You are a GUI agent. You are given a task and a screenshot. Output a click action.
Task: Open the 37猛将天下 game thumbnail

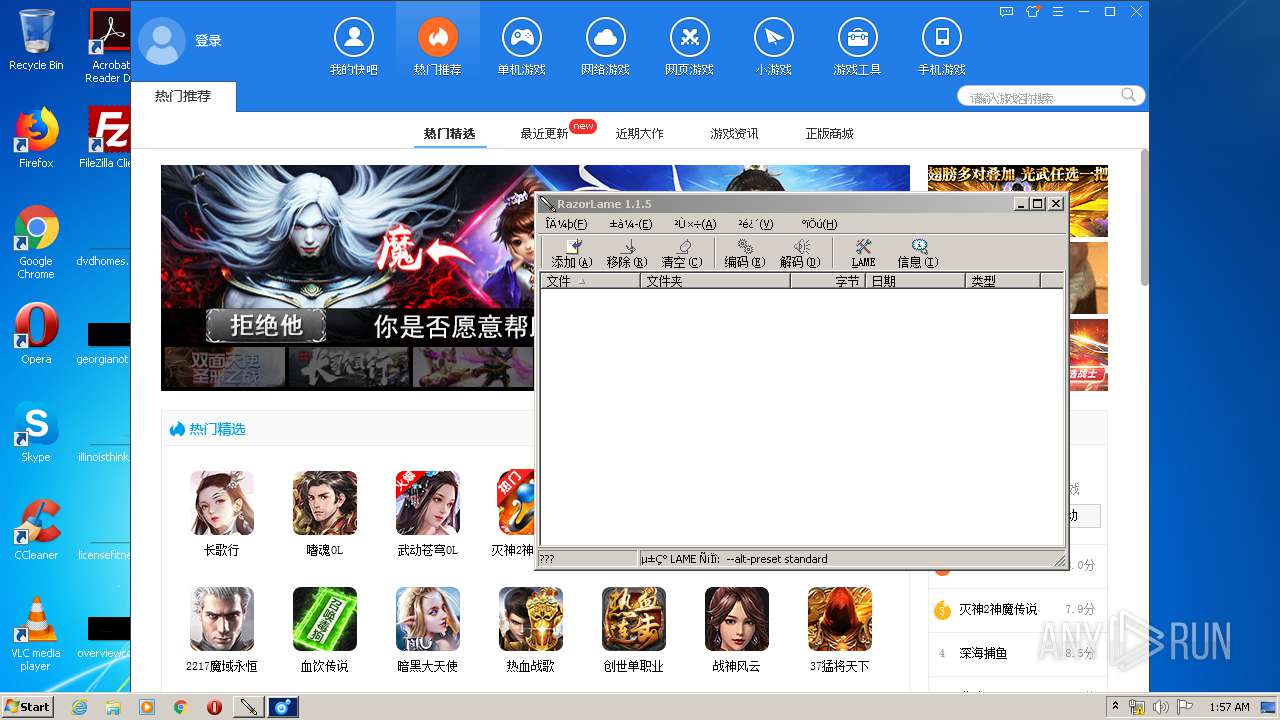pyautogui.click(x=840, y=619)
